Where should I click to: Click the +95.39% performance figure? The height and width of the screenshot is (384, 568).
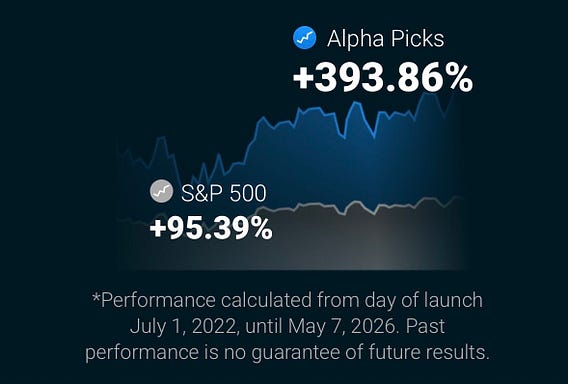tap(211, 228)
